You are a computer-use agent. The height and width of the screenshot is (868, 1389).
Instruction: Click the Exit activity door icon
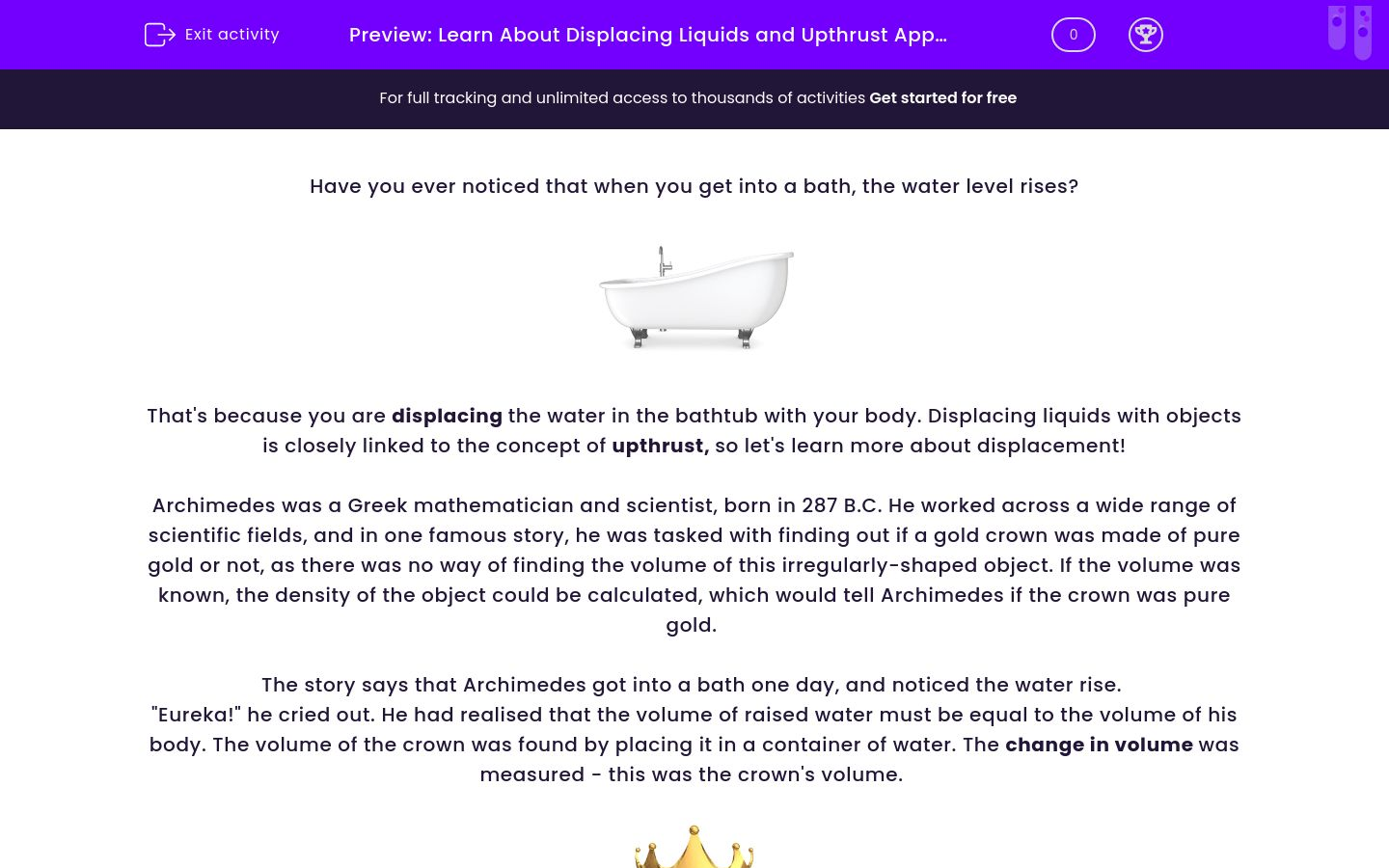pos(159,35)
